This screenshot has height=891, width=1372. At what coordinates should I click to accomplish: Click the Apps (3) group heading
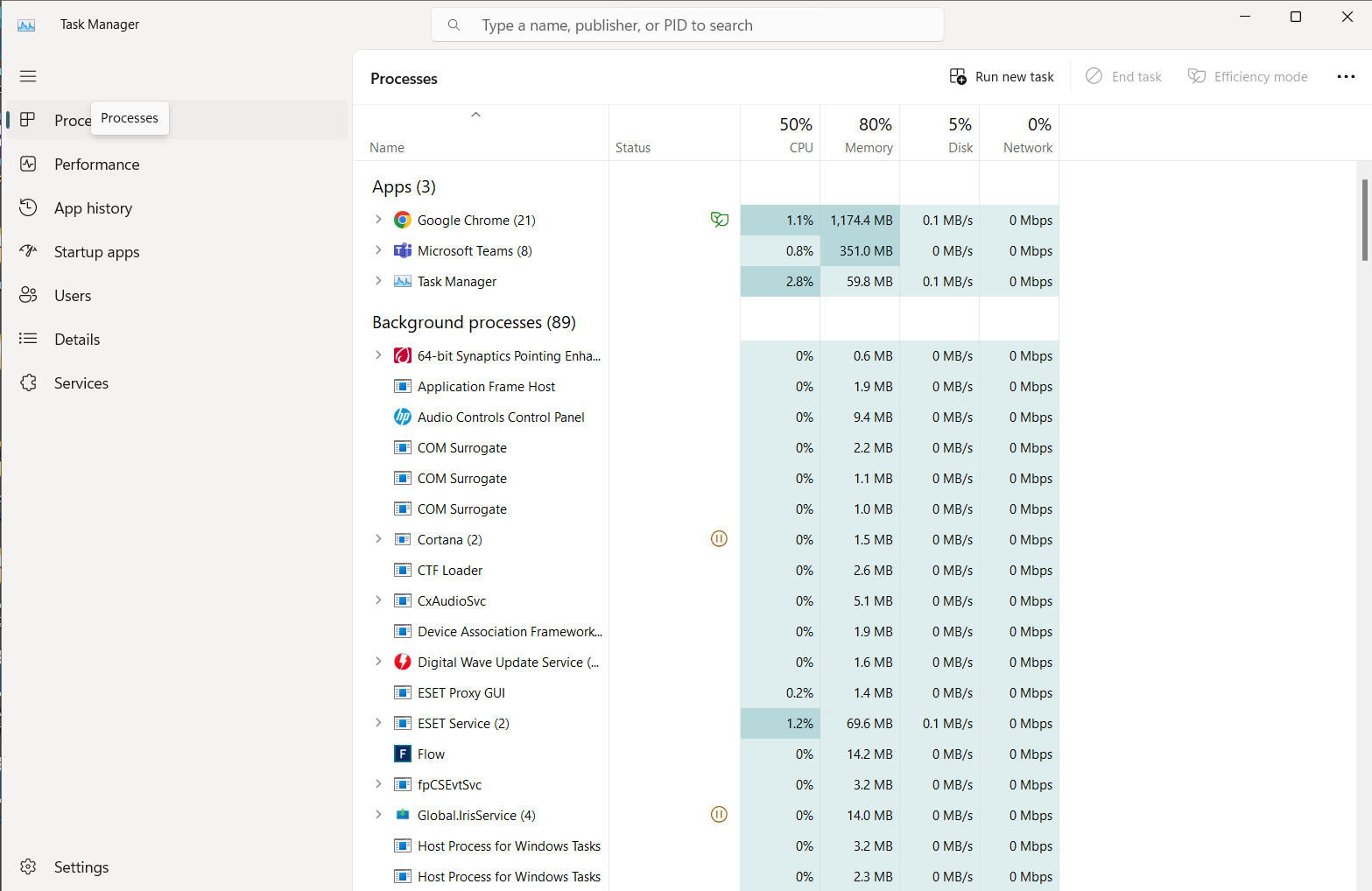click(x=404, y=186)
